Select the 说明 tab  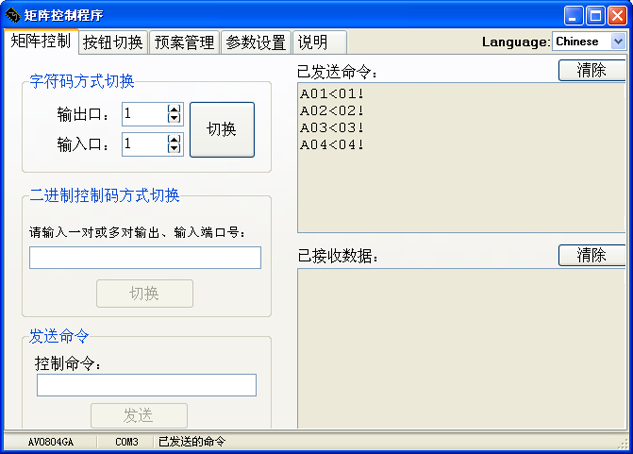click(313, 42)
